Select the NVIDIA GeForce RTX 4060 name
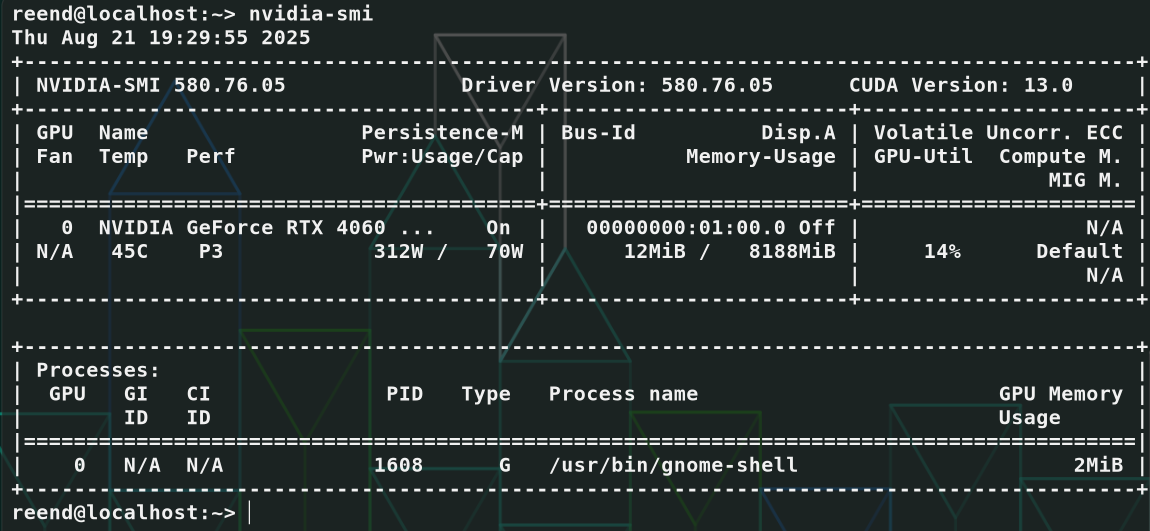The width and height of the screenshot is (1150, 531). point(242,227)
